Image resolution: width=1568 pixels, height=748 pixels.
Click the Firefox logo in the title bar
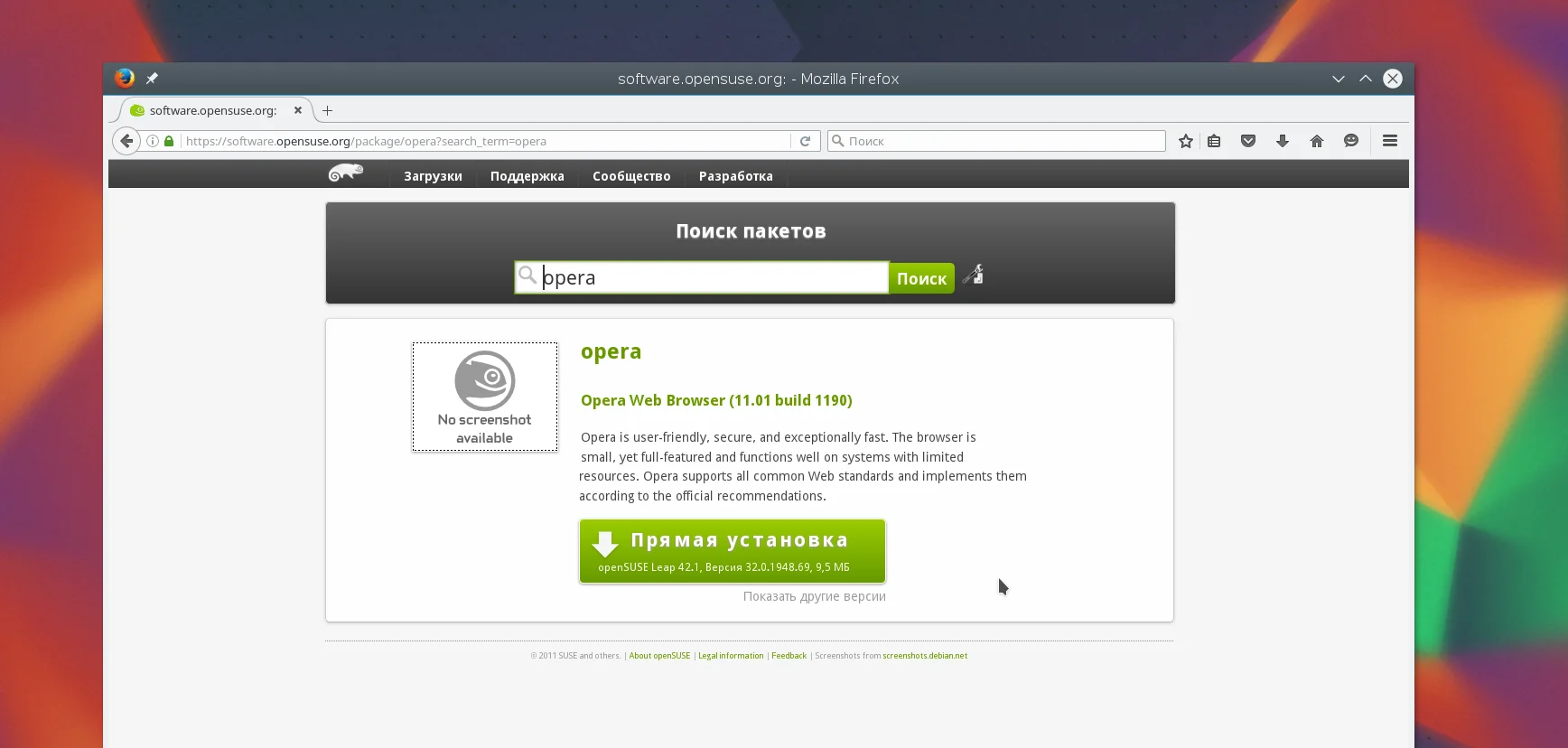pyautogui.click(x=125, y=79)
